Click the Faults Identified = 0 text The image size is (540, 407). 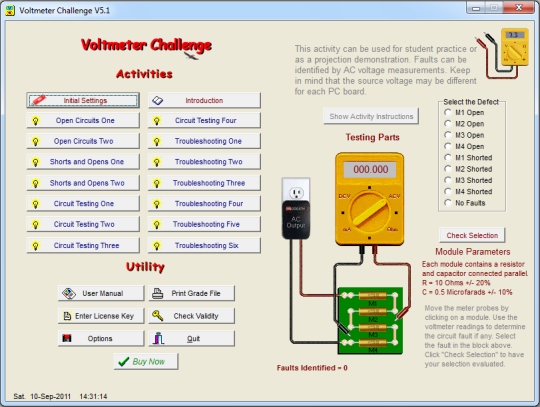point(312,368)
